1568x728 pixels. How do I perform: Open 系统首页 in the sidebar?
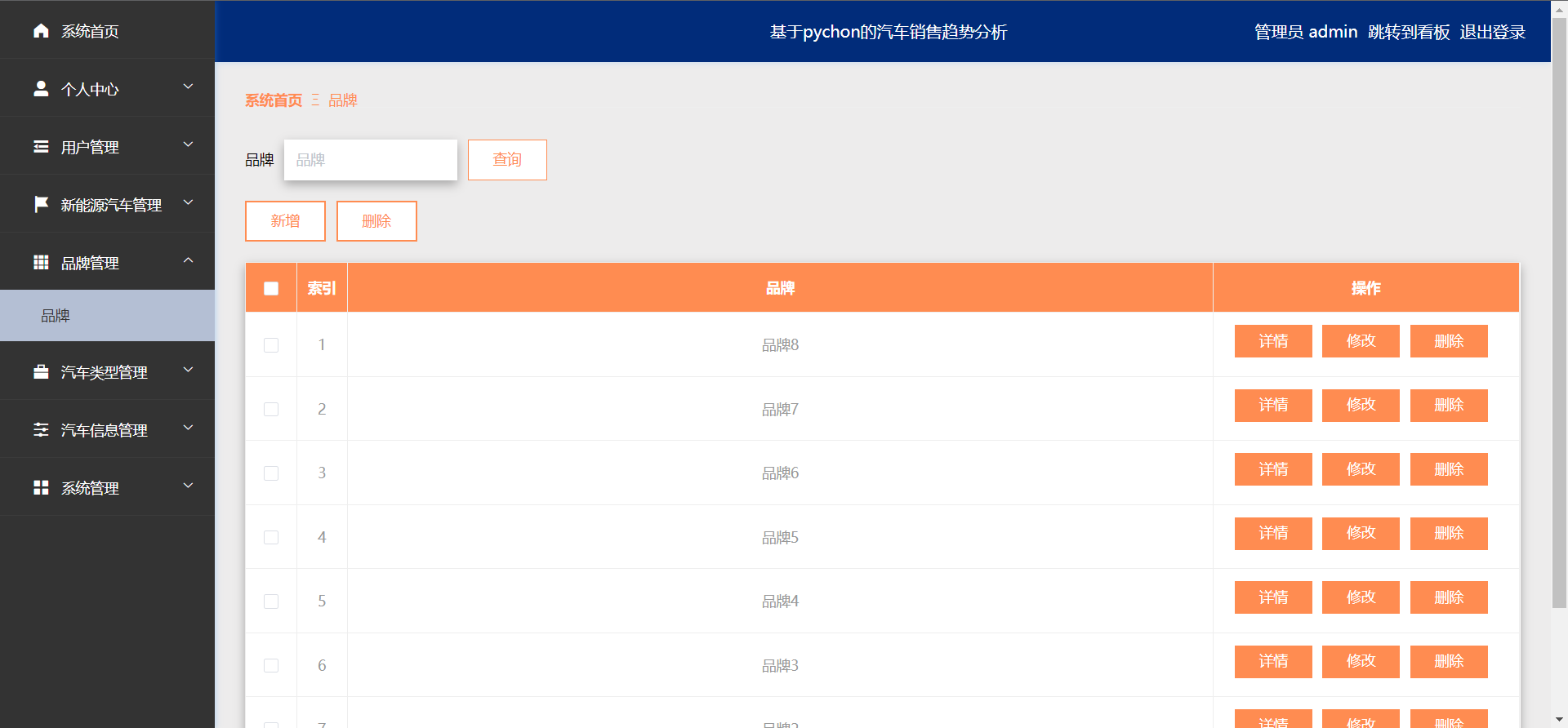point(107,29)
